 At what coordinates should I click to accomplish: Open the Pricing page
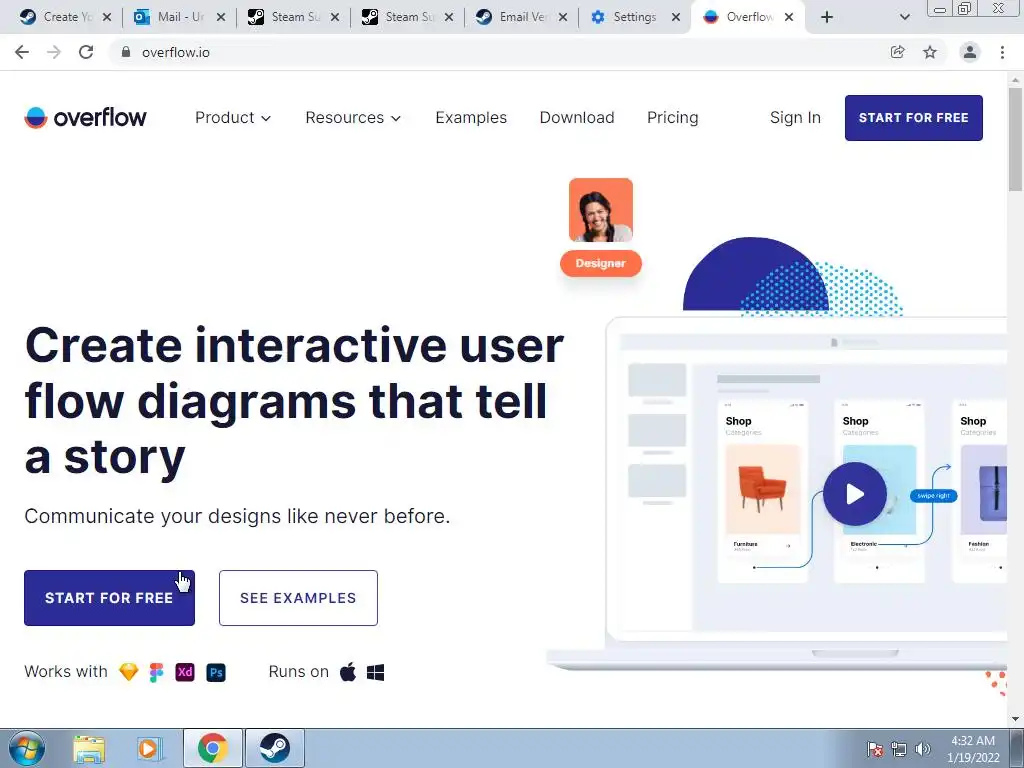(673, 118)
